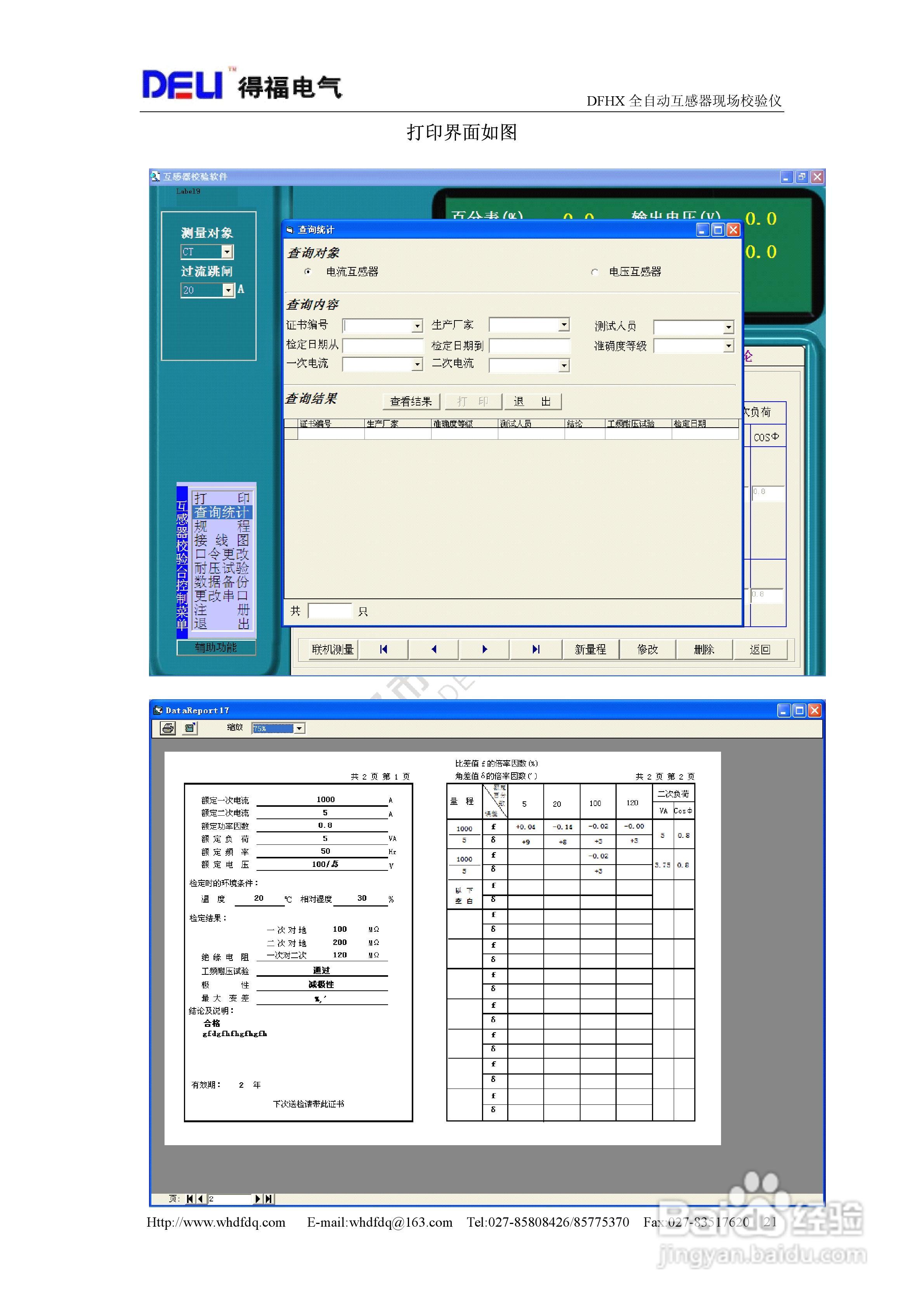
Task: Go to previous page in DataReport17
Action: 200,1198
